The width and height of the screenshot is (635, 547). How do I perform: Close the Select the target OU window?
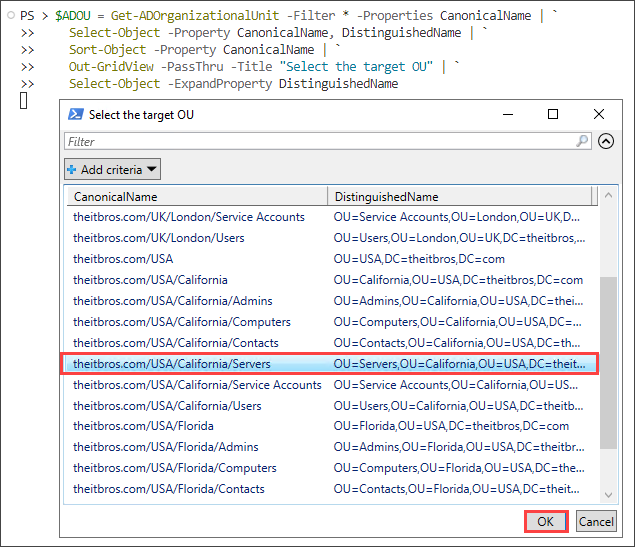(599, 114)
